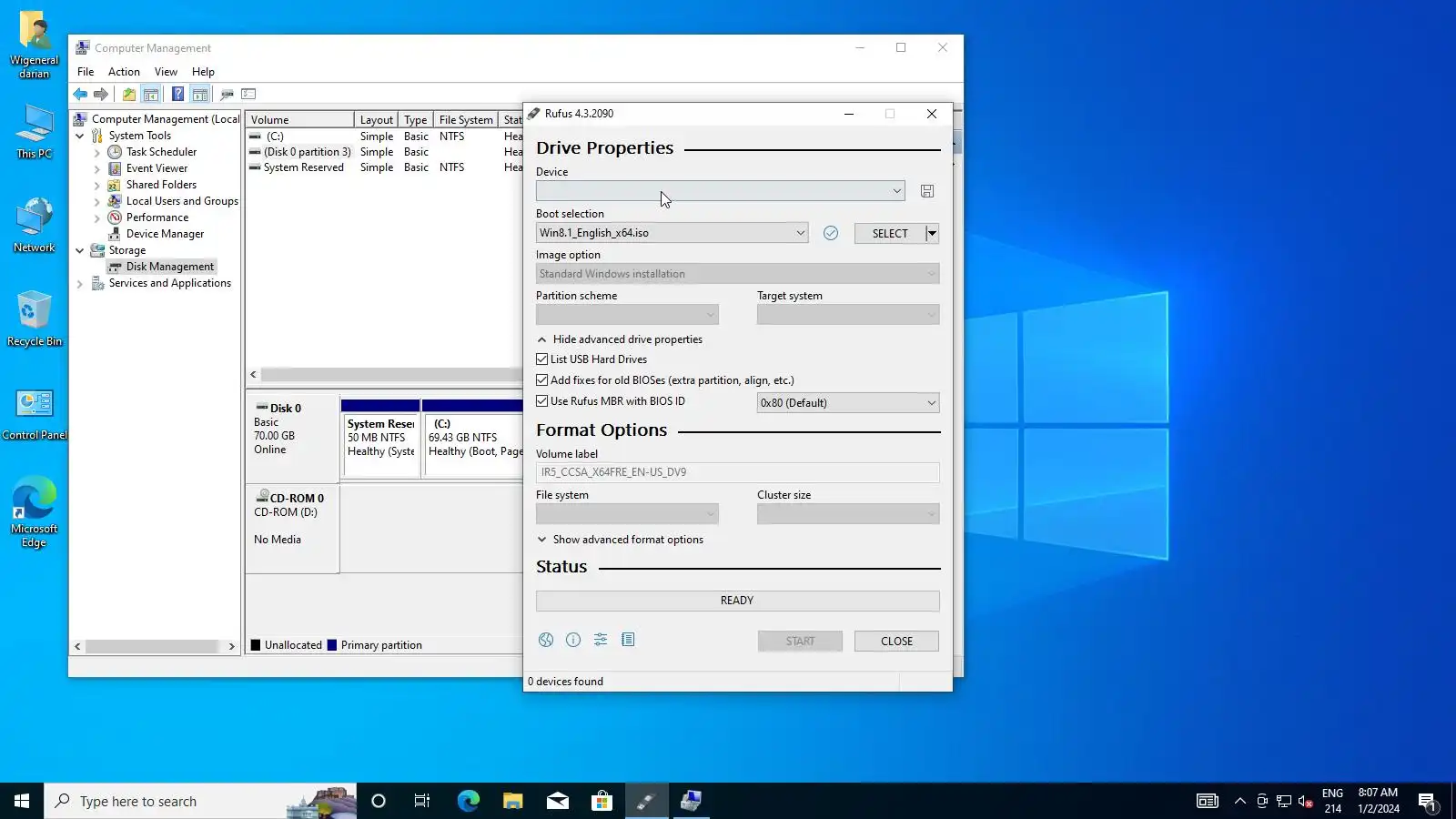
Task: Open the notification center icon
Action: click(1427, 801)
